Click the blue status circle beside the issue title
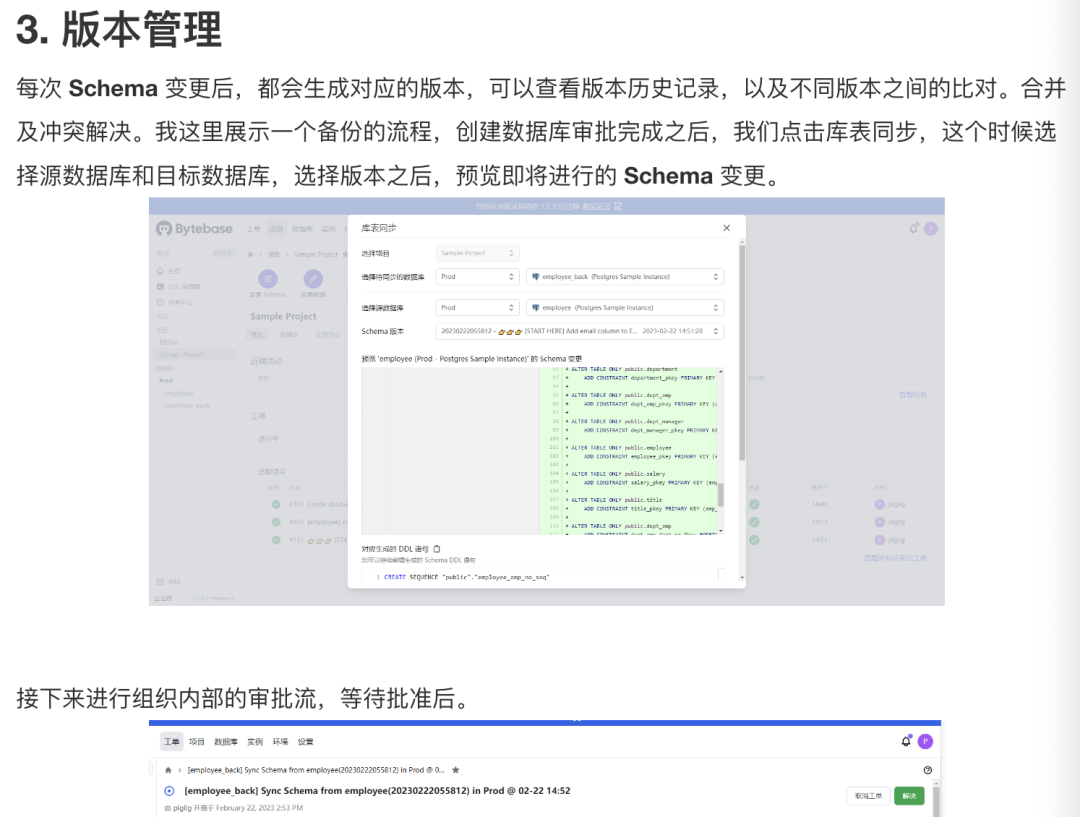 169,791
